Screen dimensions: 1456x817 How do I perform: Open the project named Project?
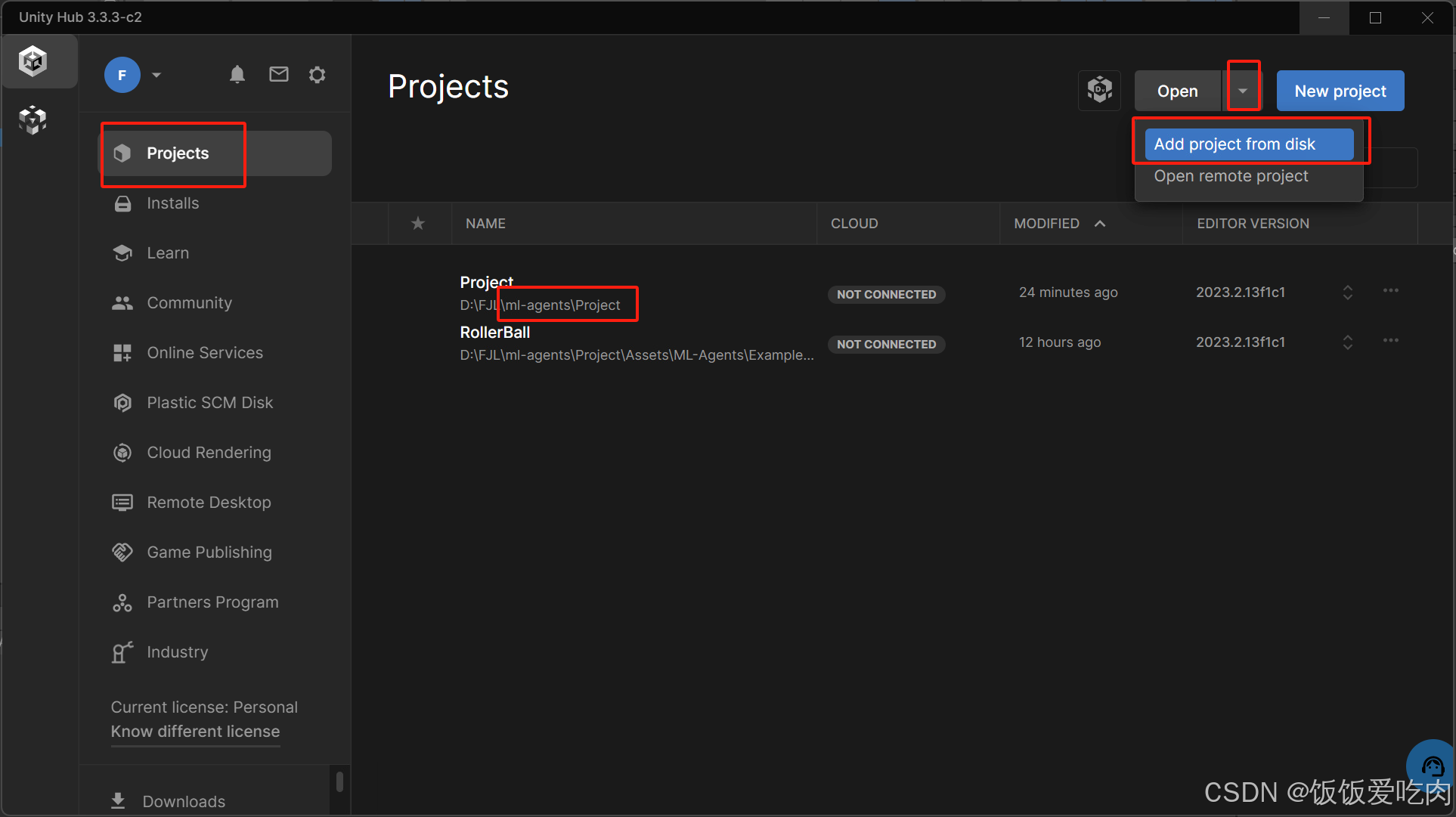point(487,282)
